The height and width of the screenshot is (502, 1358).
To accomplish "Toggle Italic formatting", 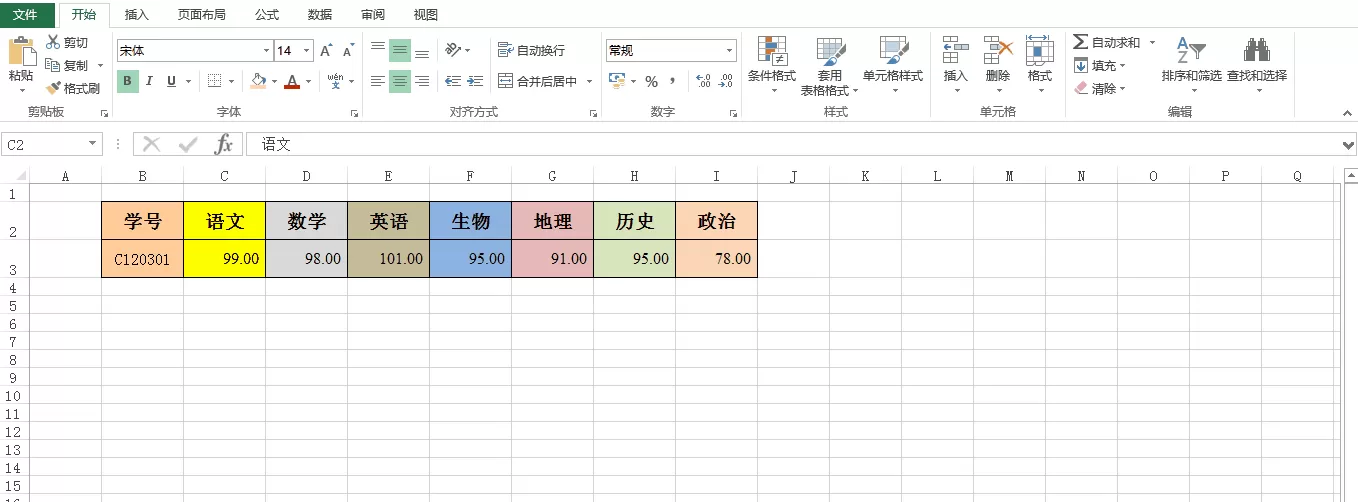I will point(150,81).
